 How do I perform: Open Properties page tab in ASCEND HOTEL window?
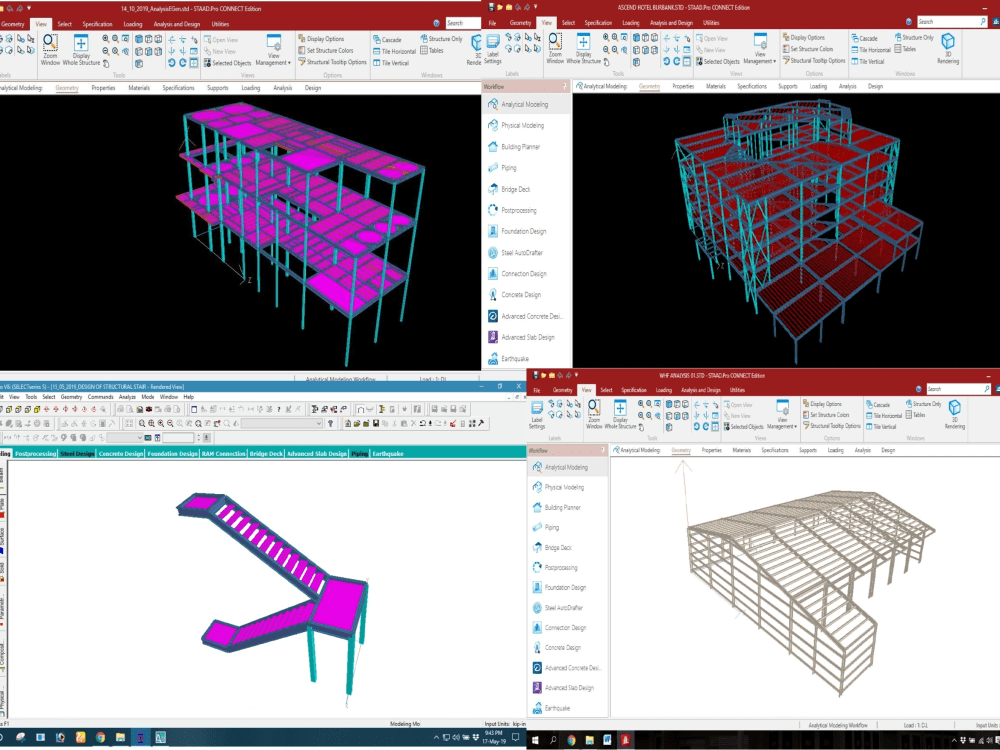tap(683, 86)
